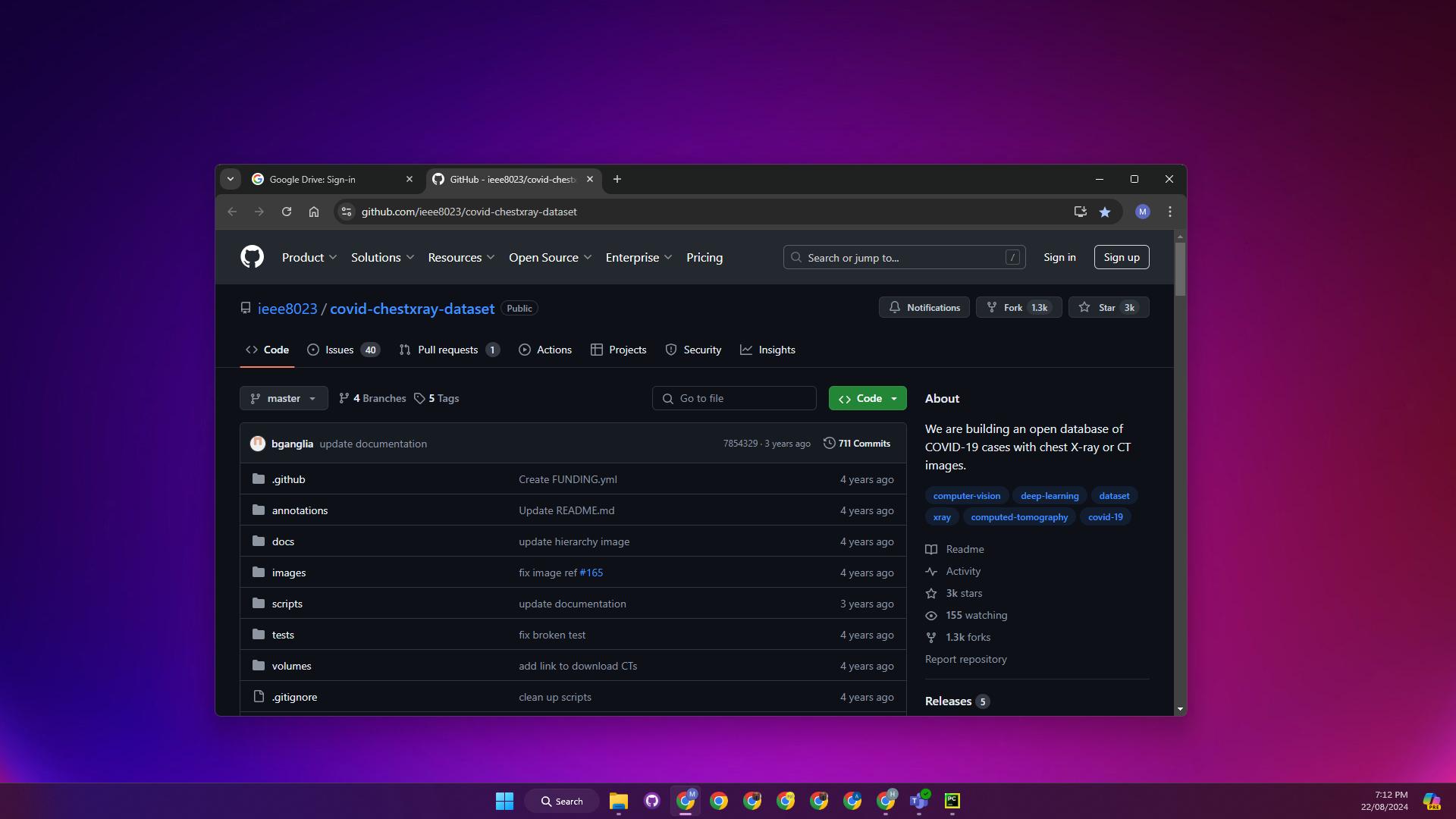This screenshot has height=819, width=1456.
Task: Click the Notifications button
Action: point(924,307)
